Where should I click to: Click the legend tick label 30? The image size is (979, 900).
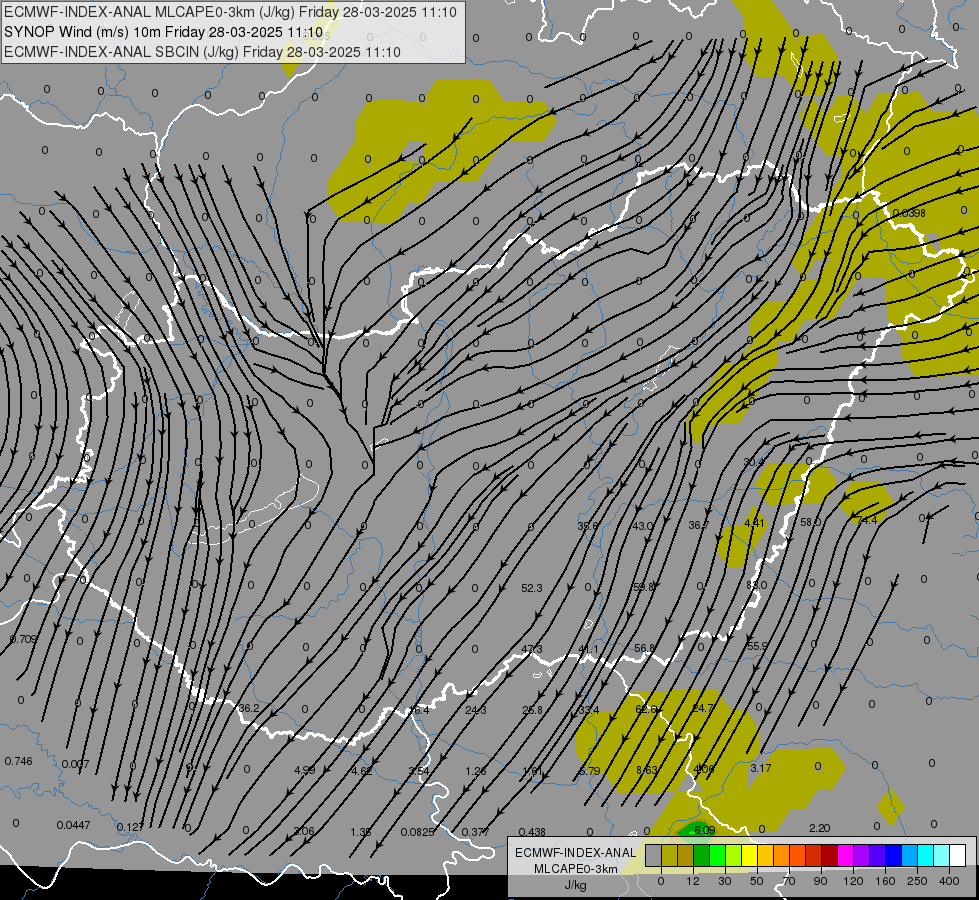click(725, 881)
